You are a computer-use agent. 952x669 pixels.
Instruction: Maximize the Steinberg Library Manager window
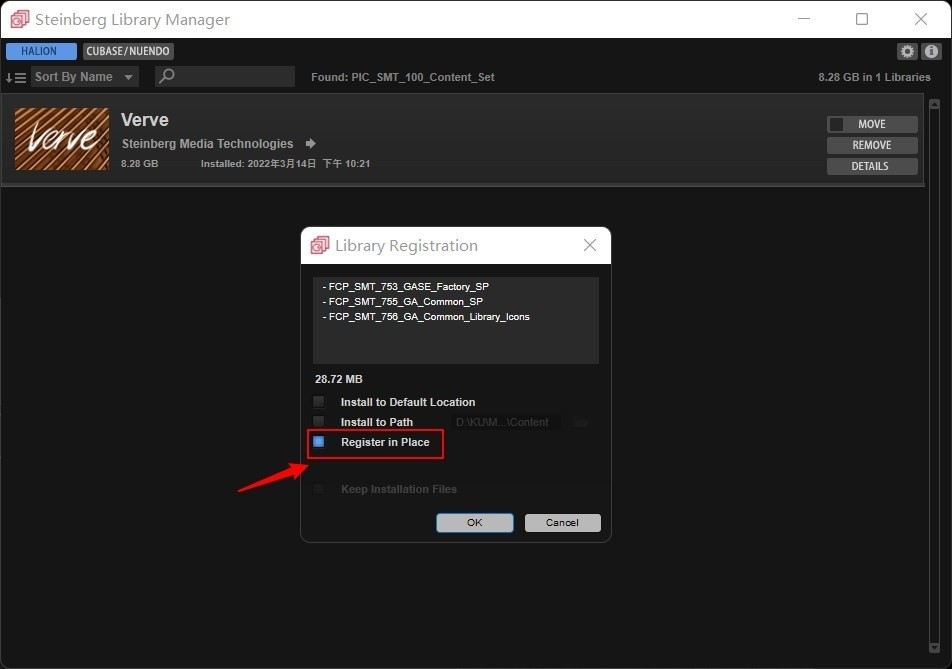(x=862, y=19)
